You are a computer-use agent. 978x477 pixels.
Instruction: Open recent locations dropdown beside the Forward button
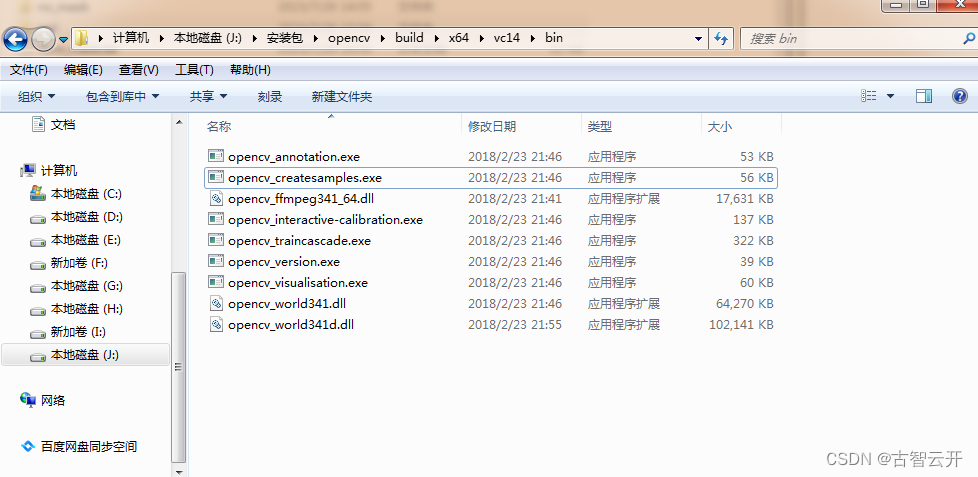(x=63, y=39)
